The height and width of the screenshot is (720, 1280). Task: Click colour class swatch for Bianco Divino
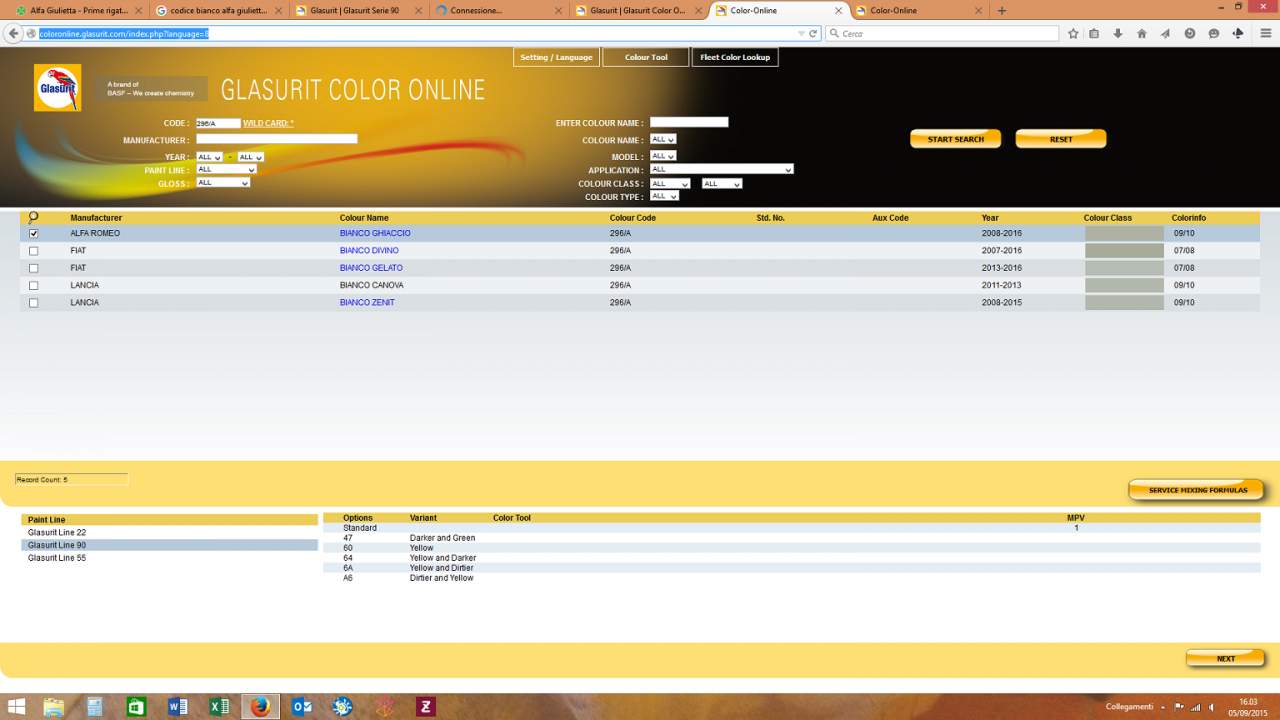coord(1124,251)
